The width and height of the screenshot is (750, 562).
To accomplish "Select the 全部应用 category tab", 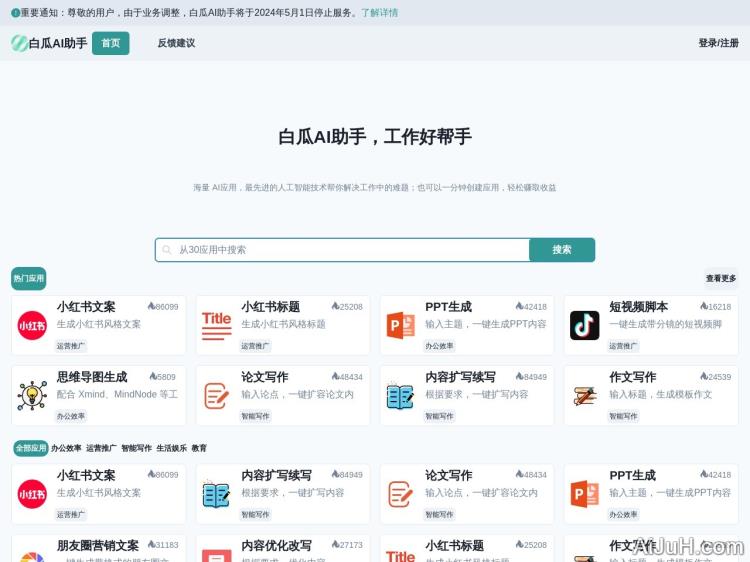I will (31, 448).
